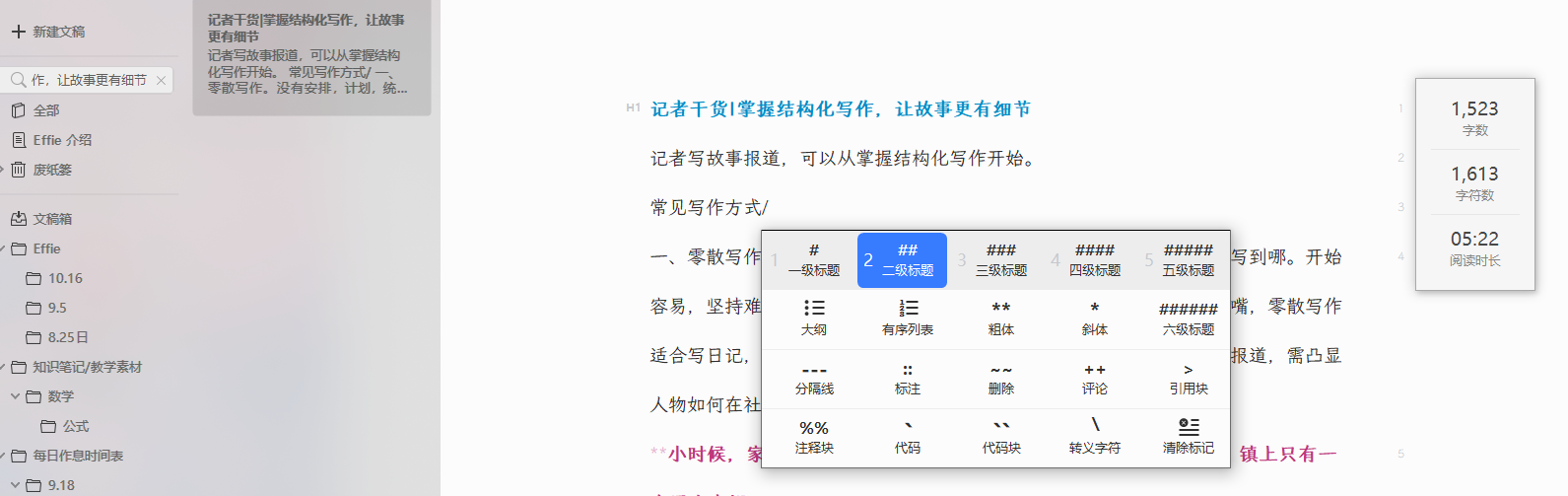Insert 注释块 annotation block
The image size is (1568, 496).
click(813, 437)
